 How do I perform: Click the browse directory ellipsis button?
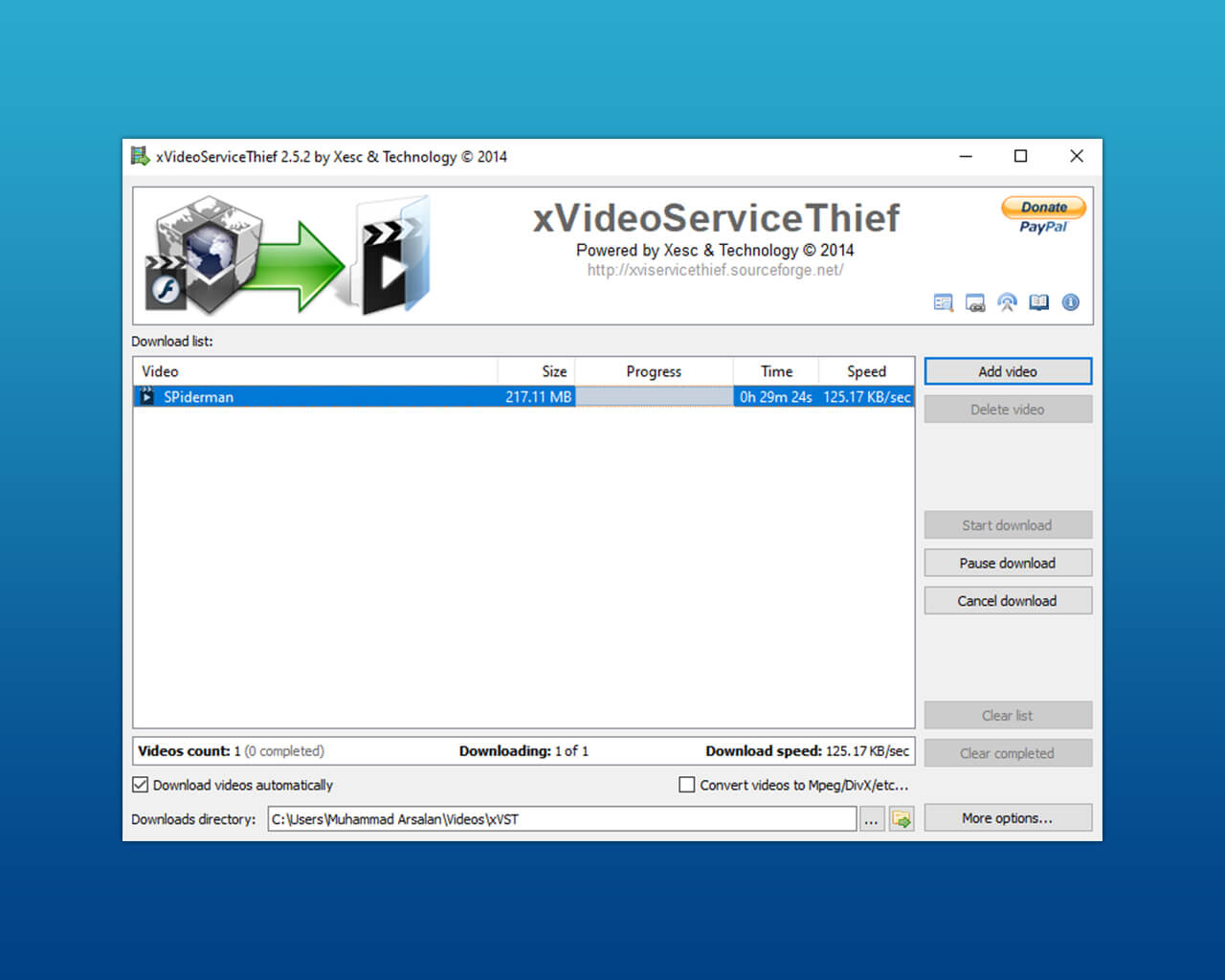tap(871, 819)
